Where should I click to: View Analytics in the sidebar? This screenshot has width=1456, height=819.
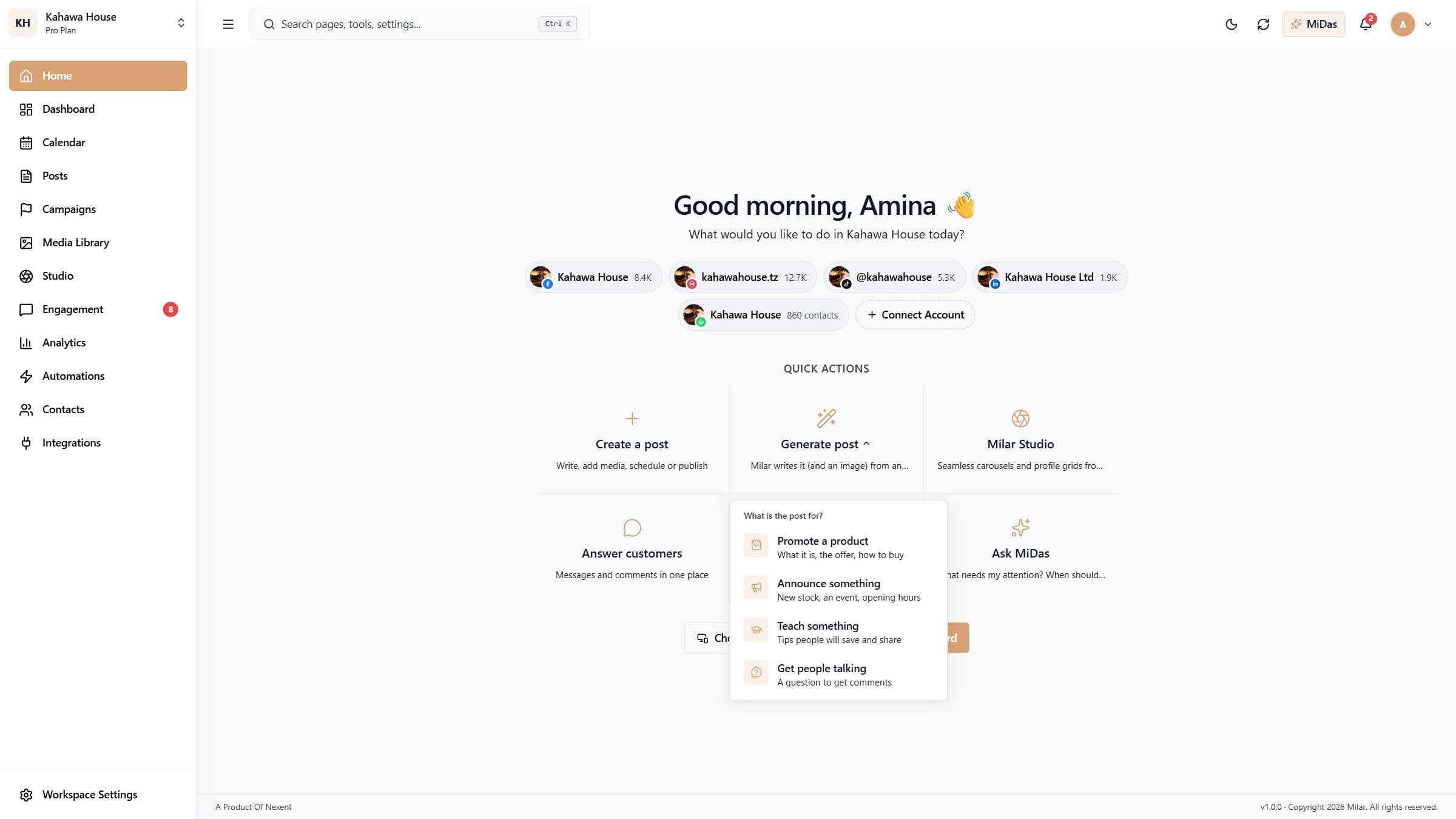point(98,343)
